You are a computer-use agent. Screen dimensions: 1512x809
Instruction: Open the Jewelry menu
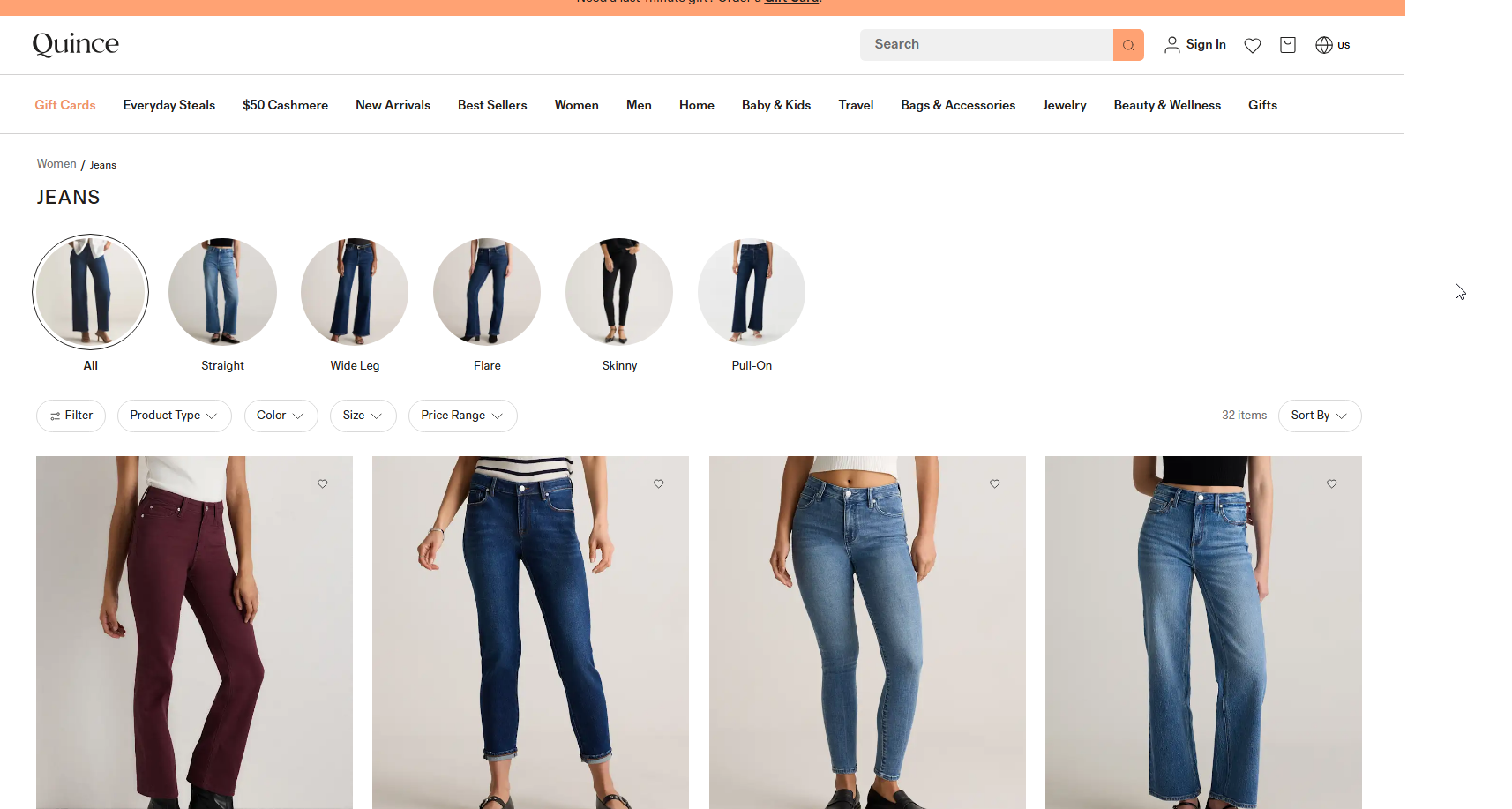(1065, 105)
